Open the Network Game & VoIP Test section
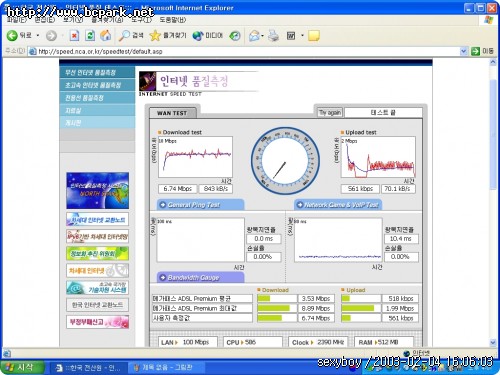500x375 pixels. tap(338, 205)
